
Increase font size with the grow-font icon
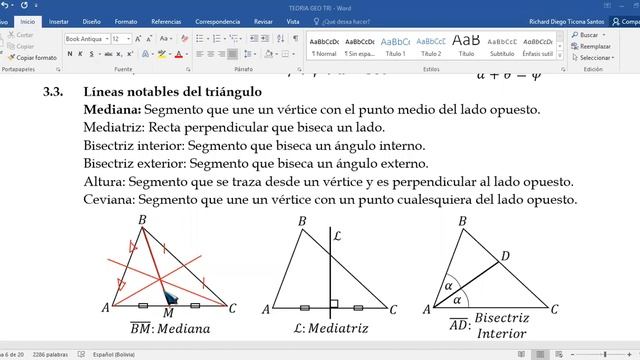138,39
